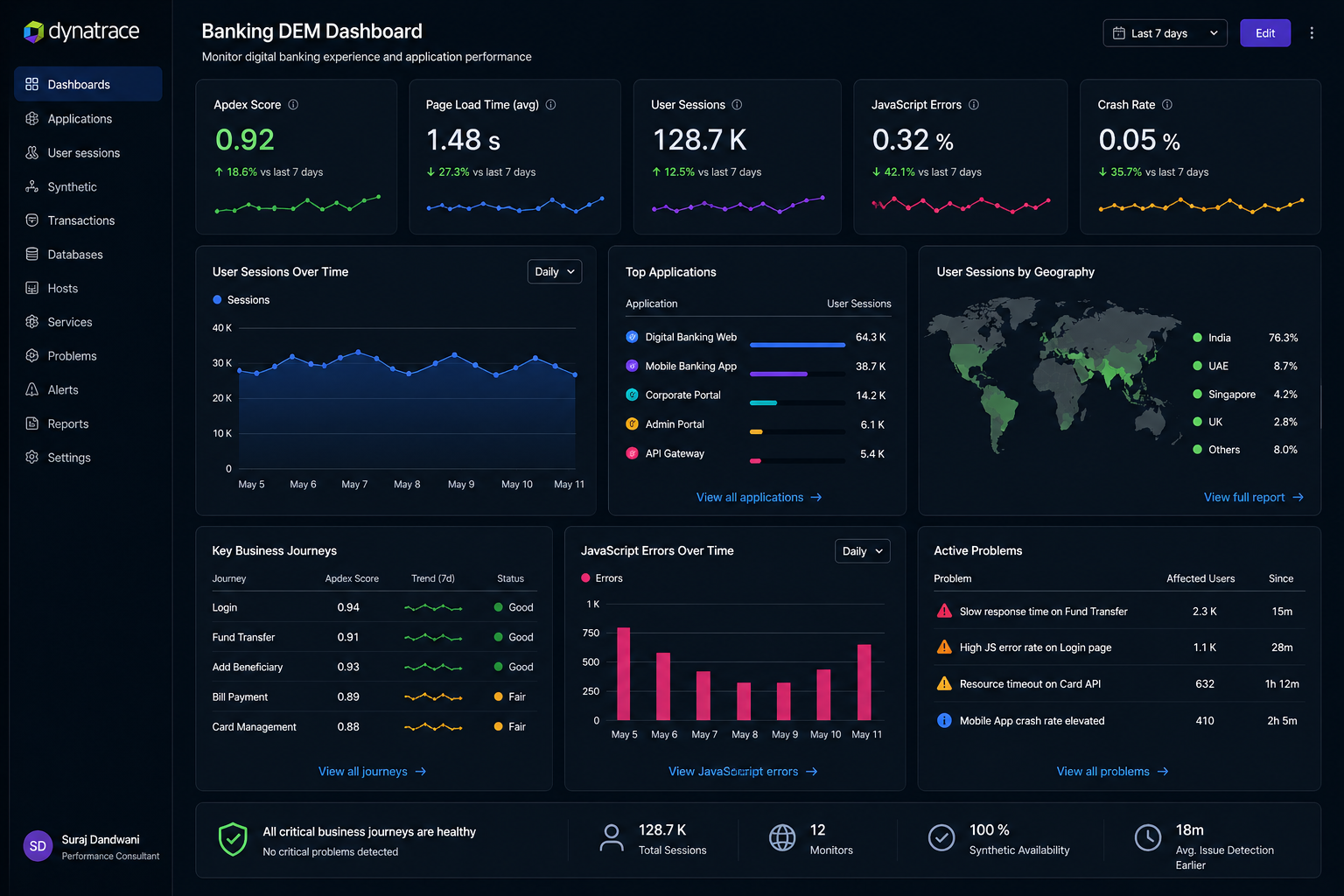This screenshot has height=896, width=1344.
Task: Click View all journeys link
Action: point(372,771)
